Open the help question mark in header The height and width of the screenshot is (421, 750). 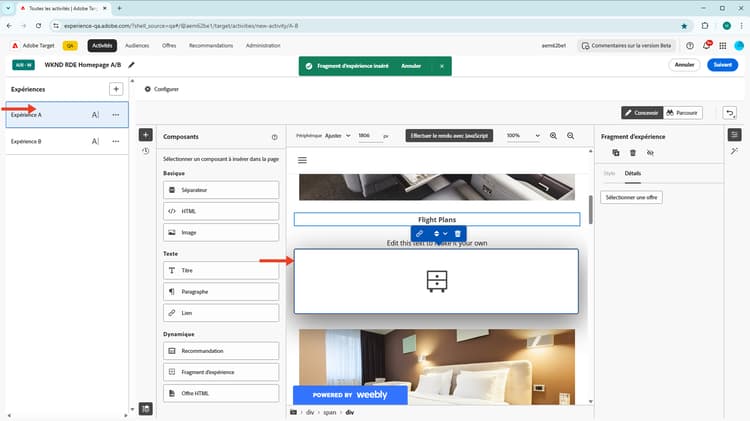point(690,46)
